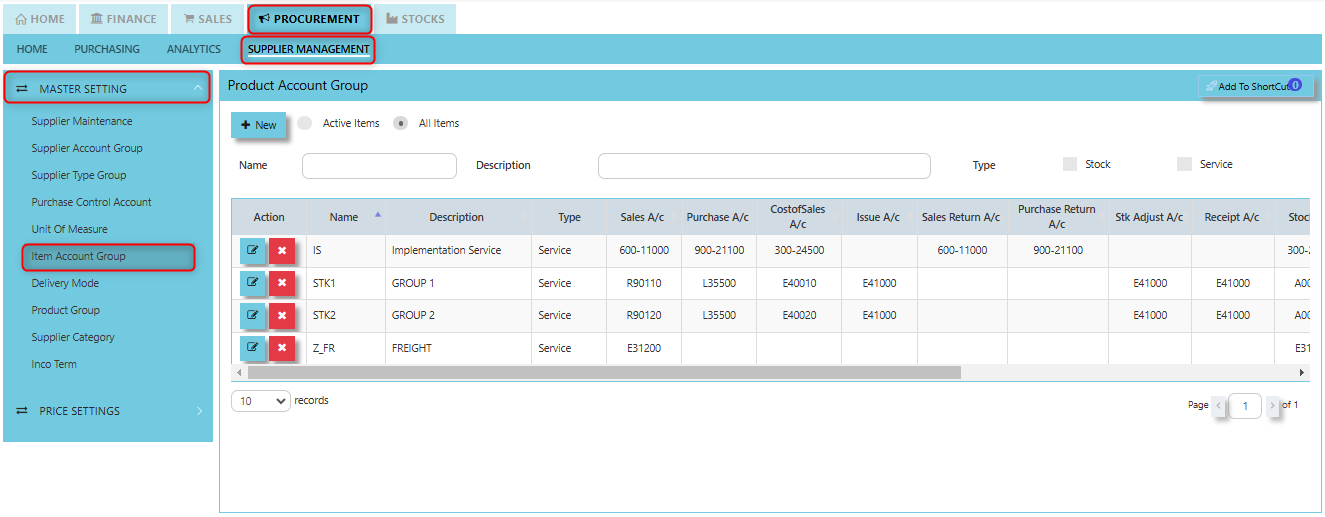
Task: Click the Sales A/c column header
Action: tap(644, 217)
